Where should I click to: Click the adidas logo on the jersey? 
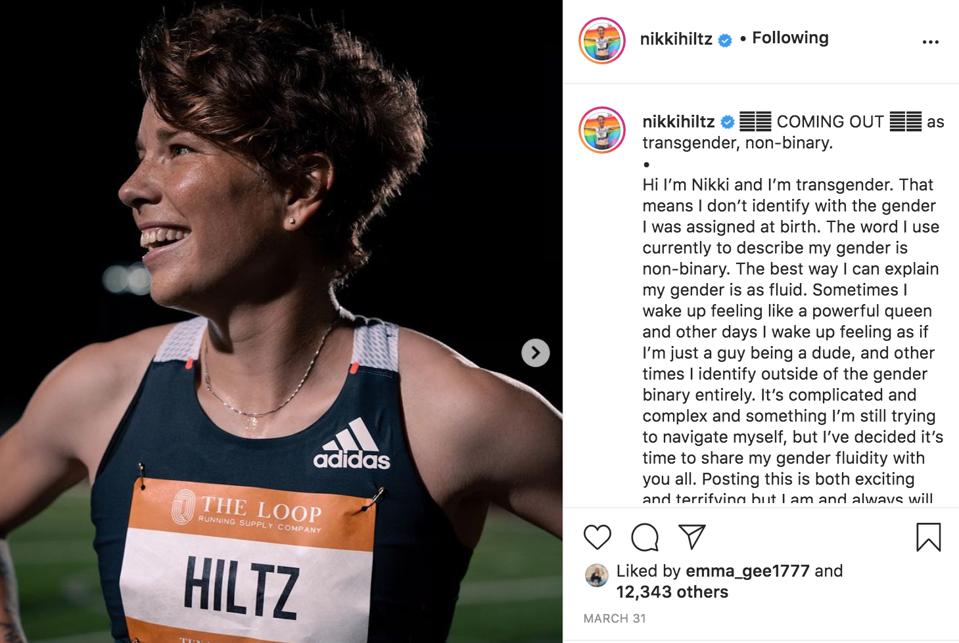tap(351, 445)
